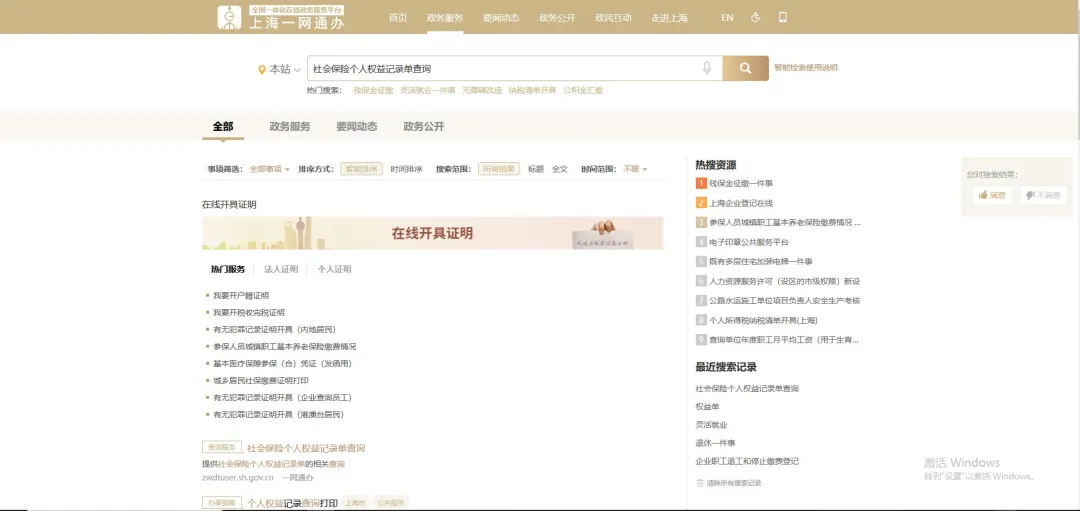Open 社会保险个人权益记录单查询 search result
Viewport: 1080px width, 511px height.
[x=306, y=448]
